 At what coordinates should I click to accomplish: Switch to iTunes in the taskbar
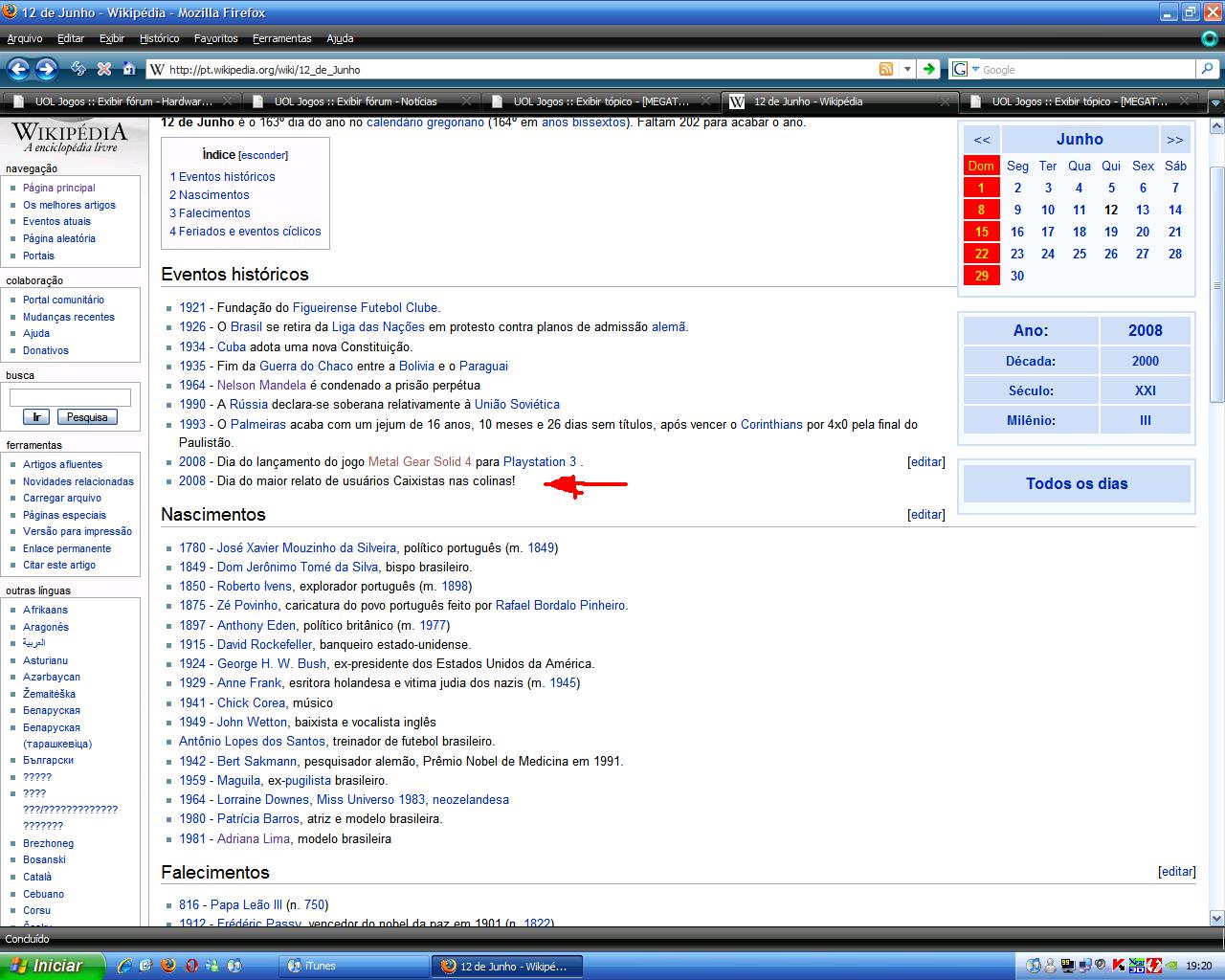(352, 966)
